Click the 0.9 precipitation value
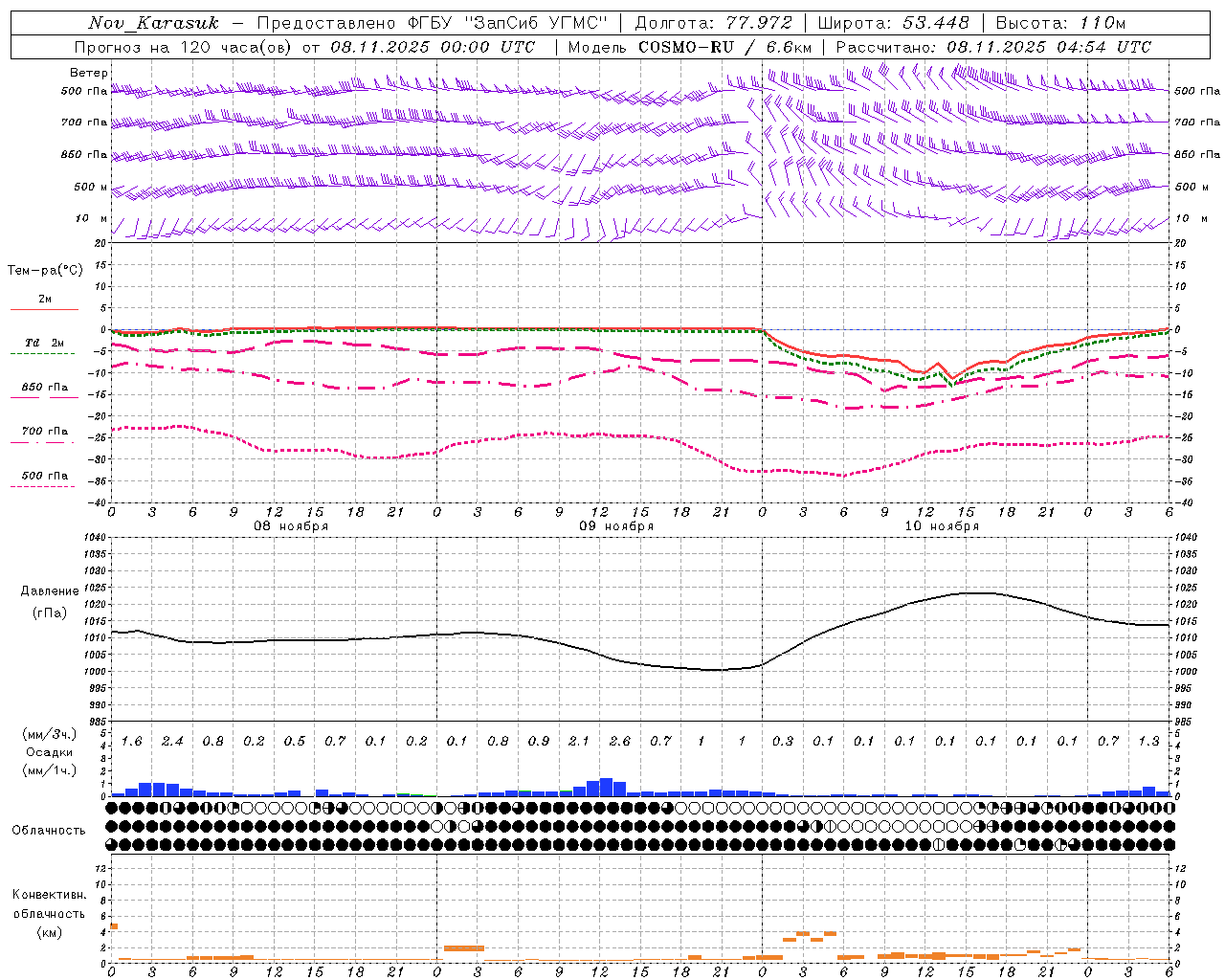Viewport: 1225px width, 980px height. (539, 742)
